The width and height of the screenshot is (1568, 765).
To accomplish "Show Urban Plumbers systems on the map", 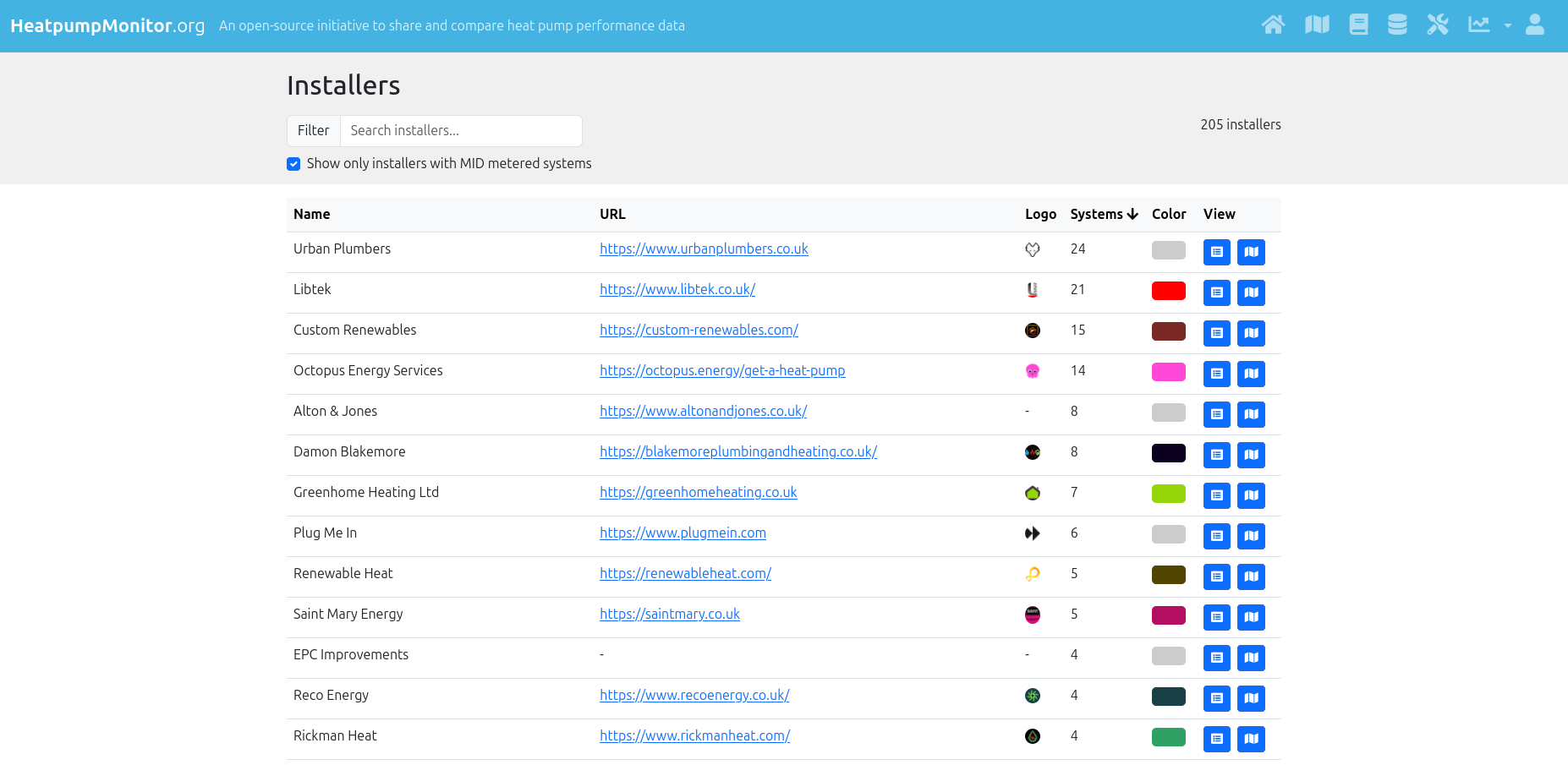I will click(1251, 252).
